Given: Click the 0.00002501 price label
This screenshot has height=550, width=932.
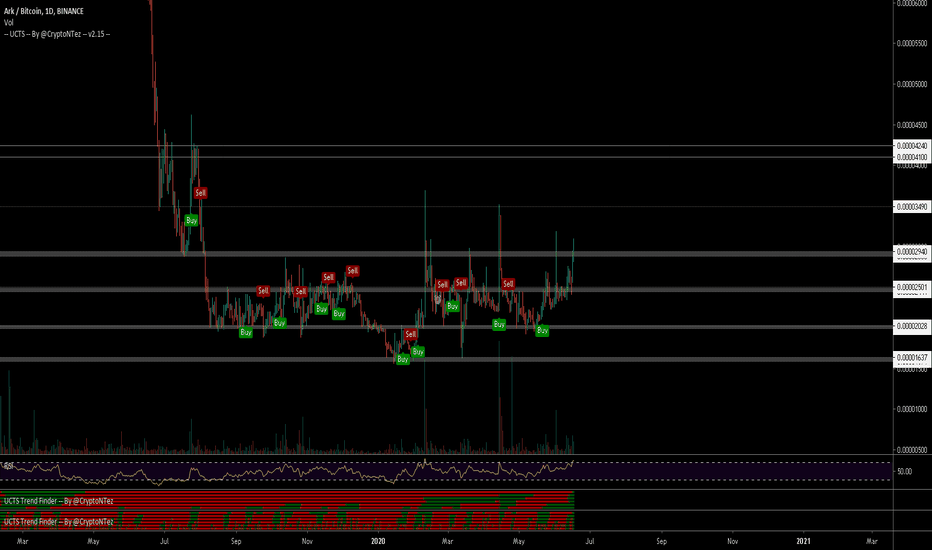Looking at the screenshot, I should (912, 288).
